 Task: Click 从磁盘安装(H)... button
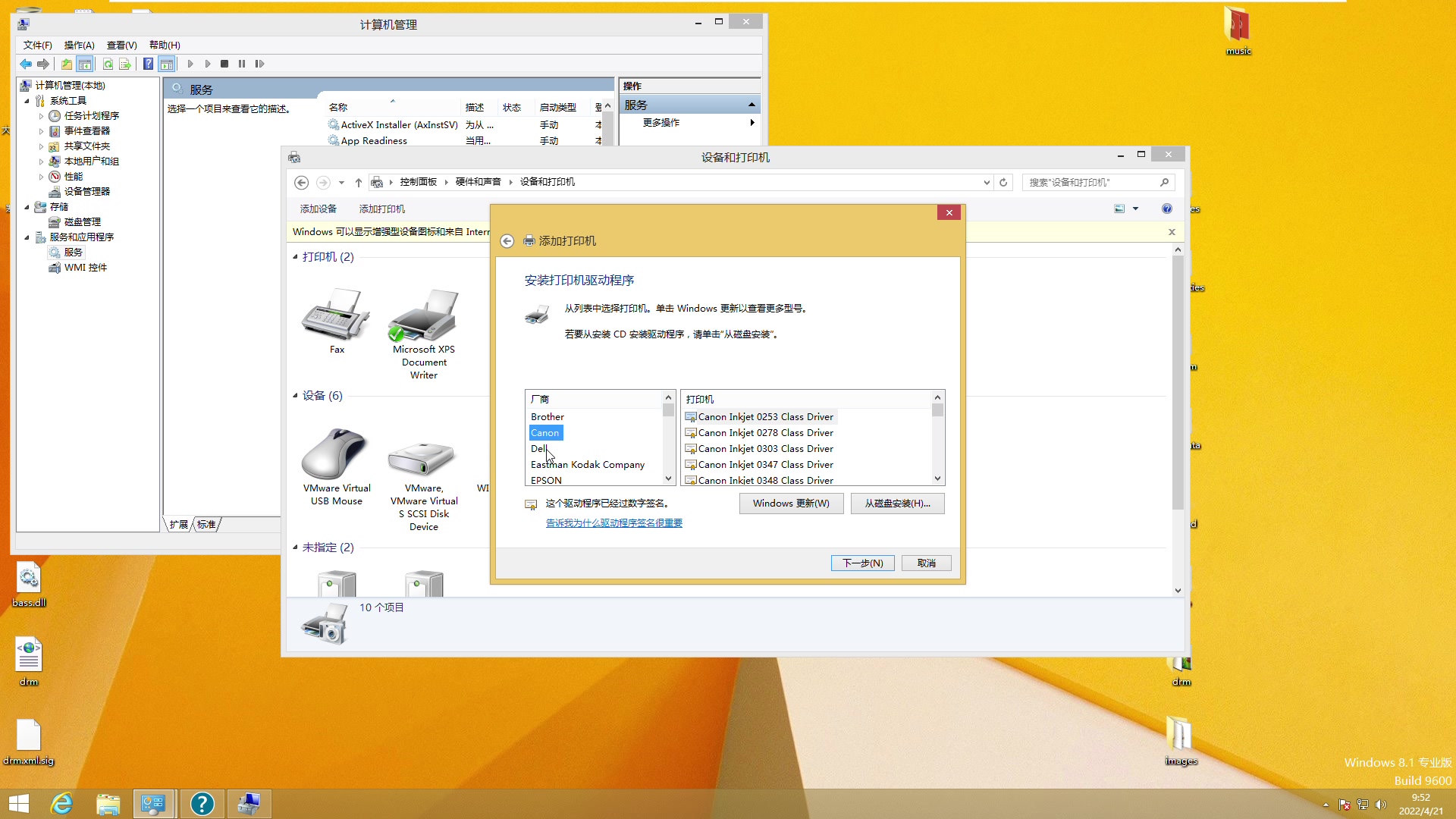tap(898, 504)
